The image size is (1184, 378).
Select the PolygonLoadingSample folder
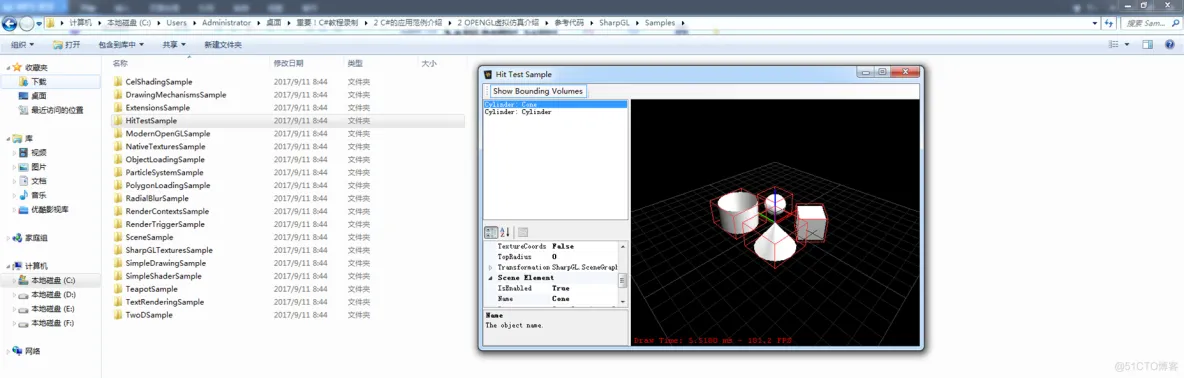[168, 186]
